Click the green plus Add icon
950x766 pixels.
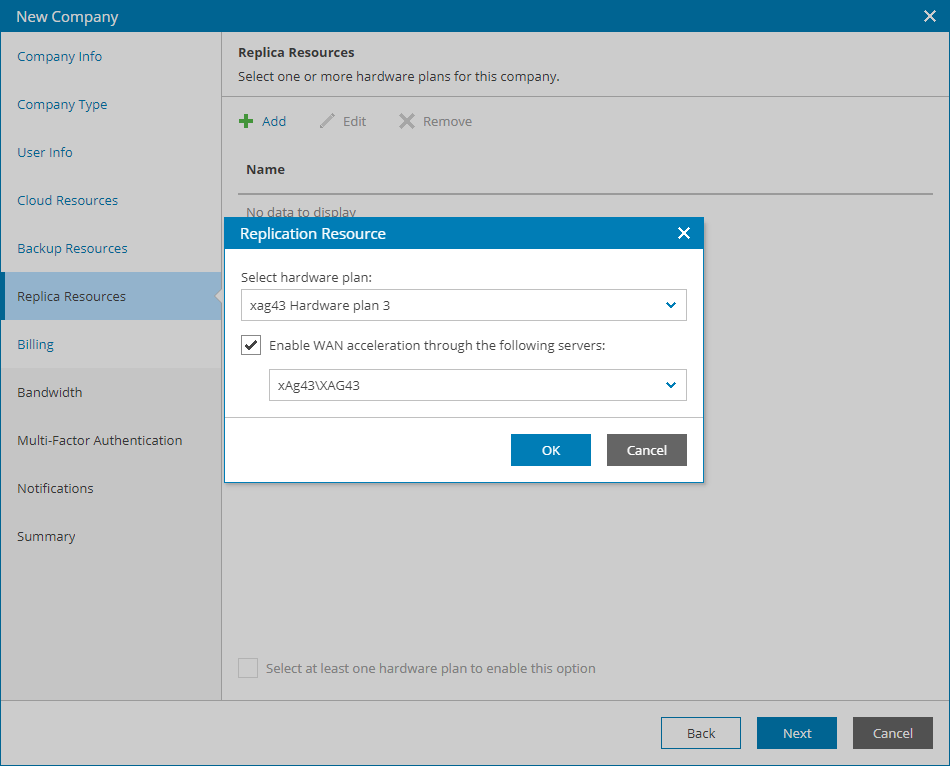tap(246, 121)
